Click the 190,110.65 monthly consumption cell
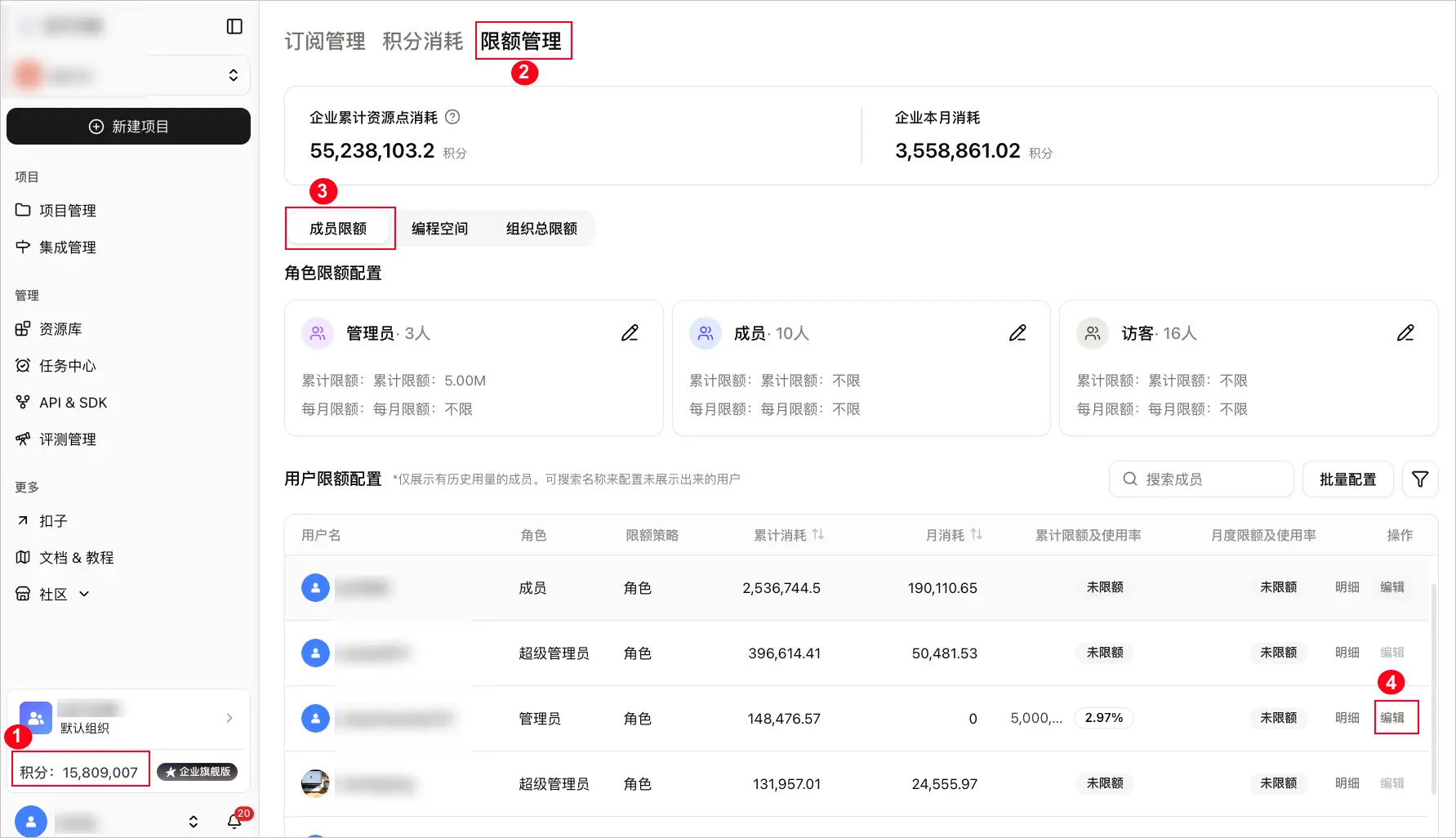 pos(942,588)
